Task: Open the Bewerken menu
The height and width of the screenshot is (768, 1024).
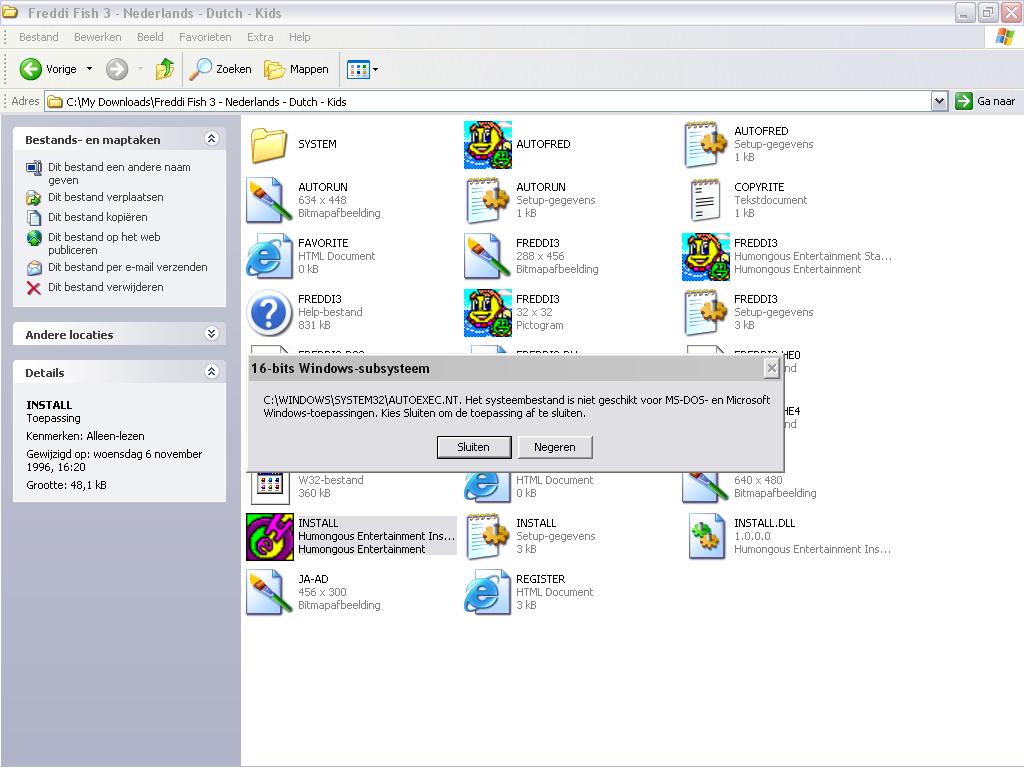Action: click(97, 37)
